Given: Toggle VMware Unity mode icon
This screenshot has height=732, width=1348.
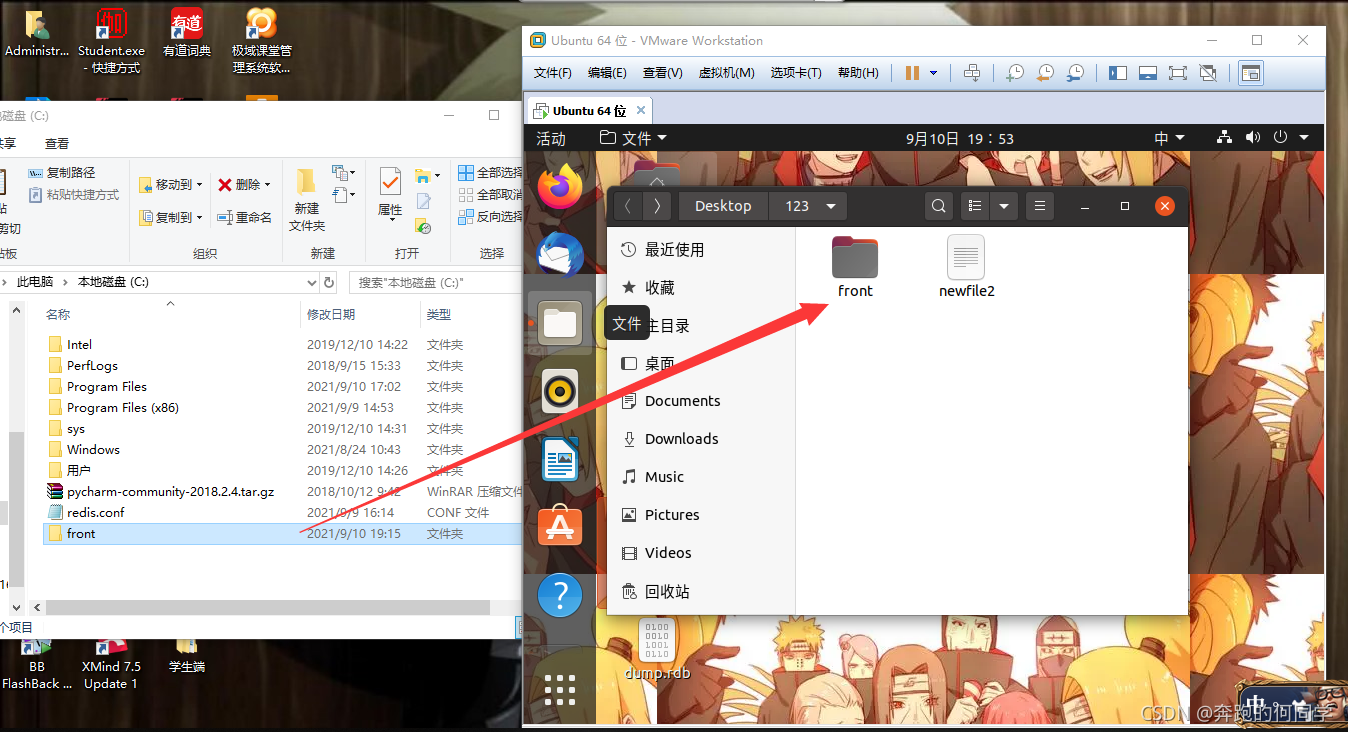Looking at the screenshot, I should [1208, 73].
